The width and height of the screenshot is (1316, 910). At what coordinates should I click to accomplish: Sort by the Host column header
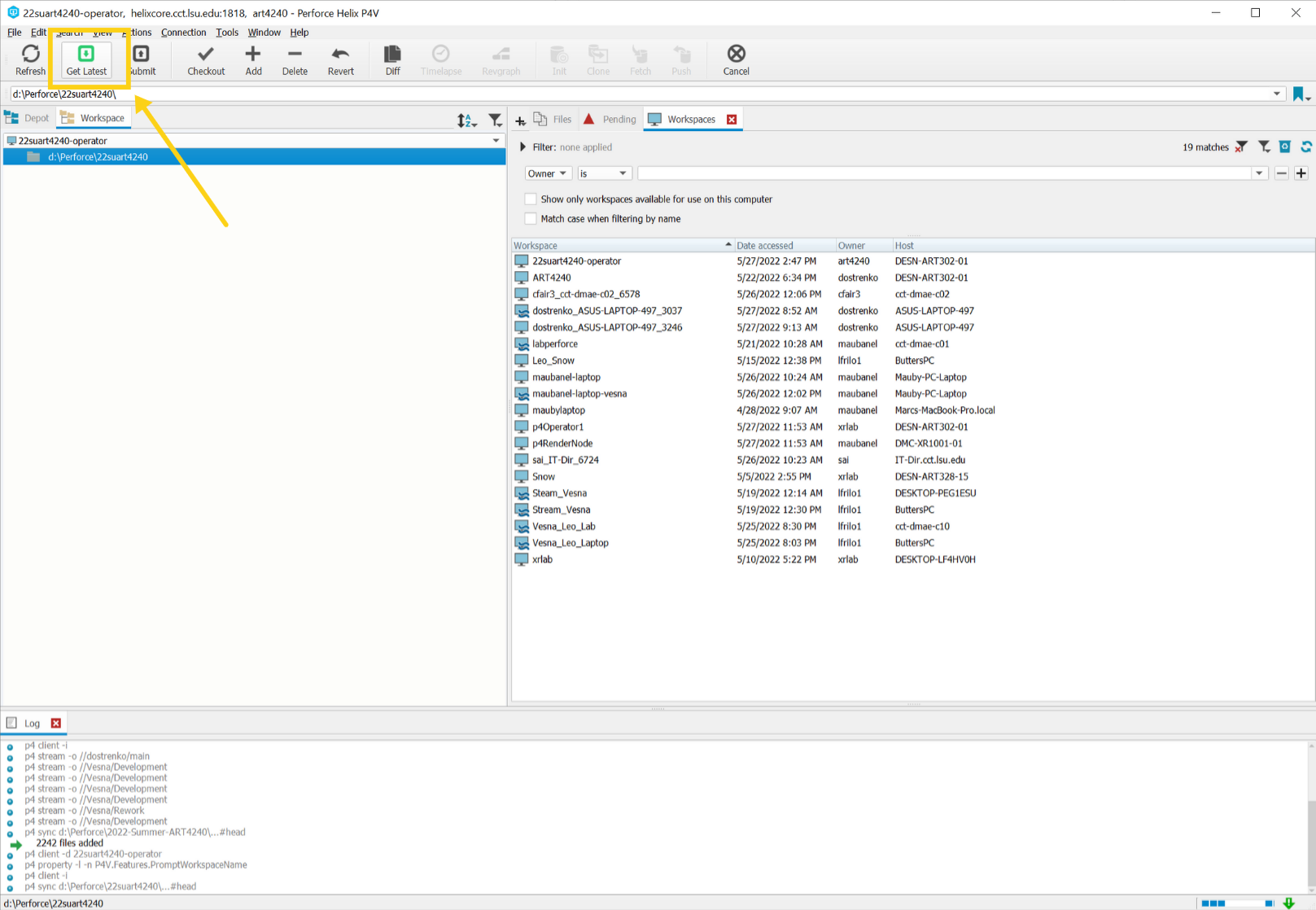click(1103, 245)
